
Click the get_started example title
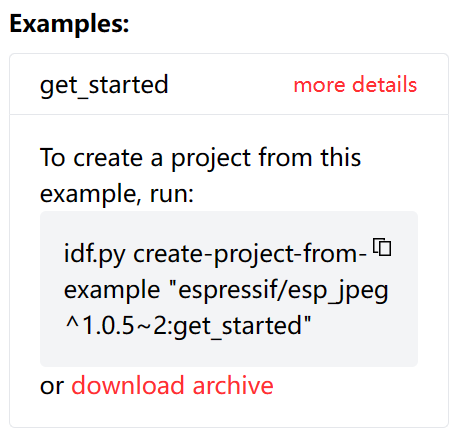click(x=104, y=85)
